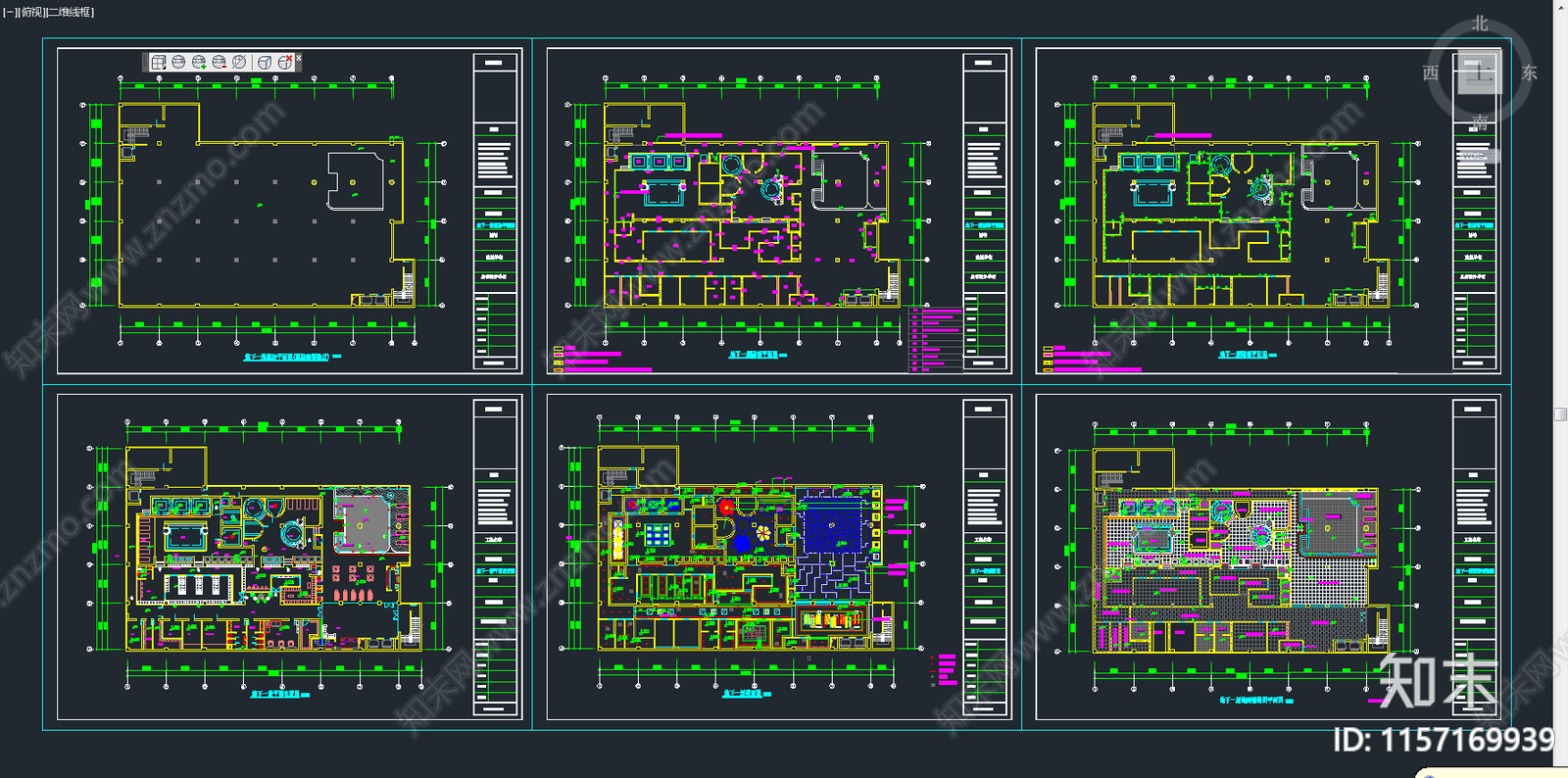Image resolution: width=1568 pixels, height=778 pixels.
Task: Click the globe icon with green plus
Action: point(199,62)
